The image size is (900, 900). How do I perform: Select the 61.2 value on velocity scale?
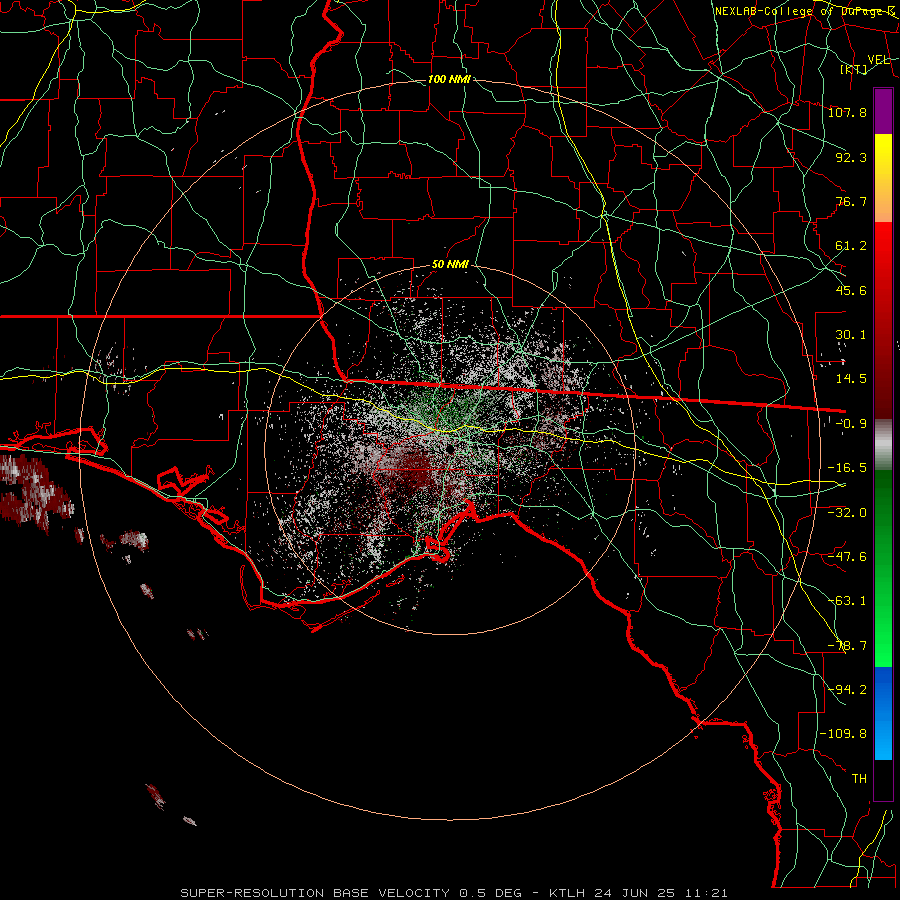[851, 246]
